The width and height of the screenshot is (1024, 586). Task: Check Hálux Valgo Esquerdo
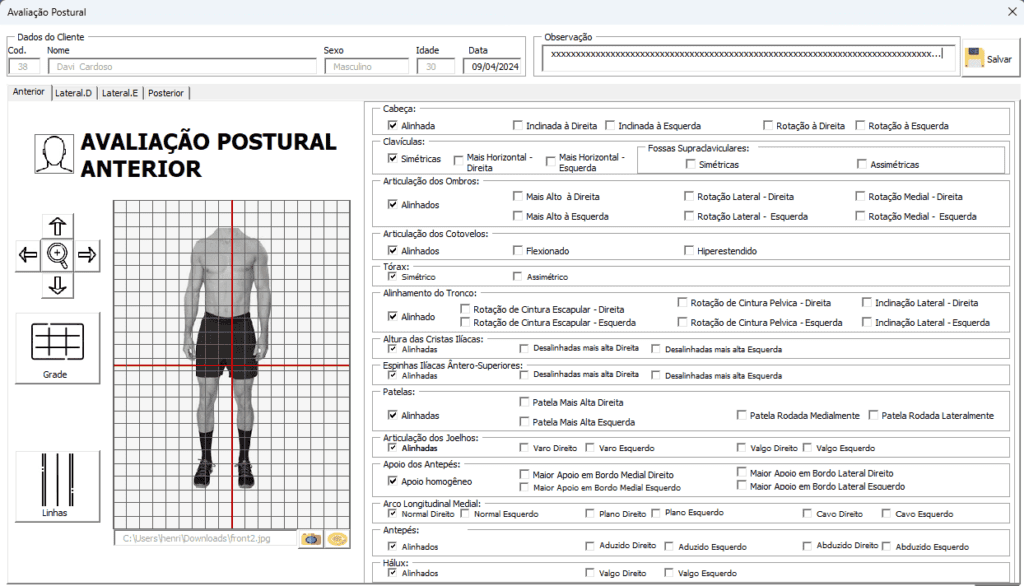pyautogui.click(x=669, y=572)
